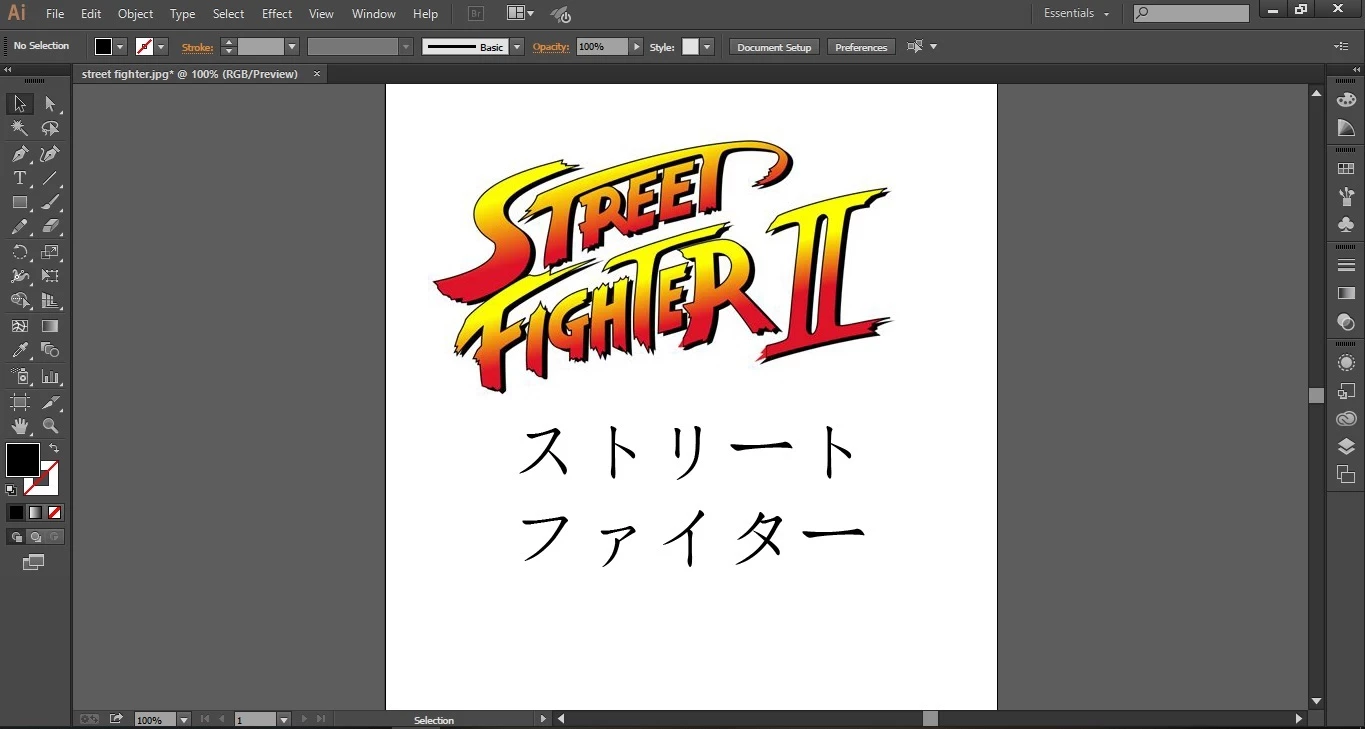Select the Pen tool
Screen dimensions: 1365x729
19,154
